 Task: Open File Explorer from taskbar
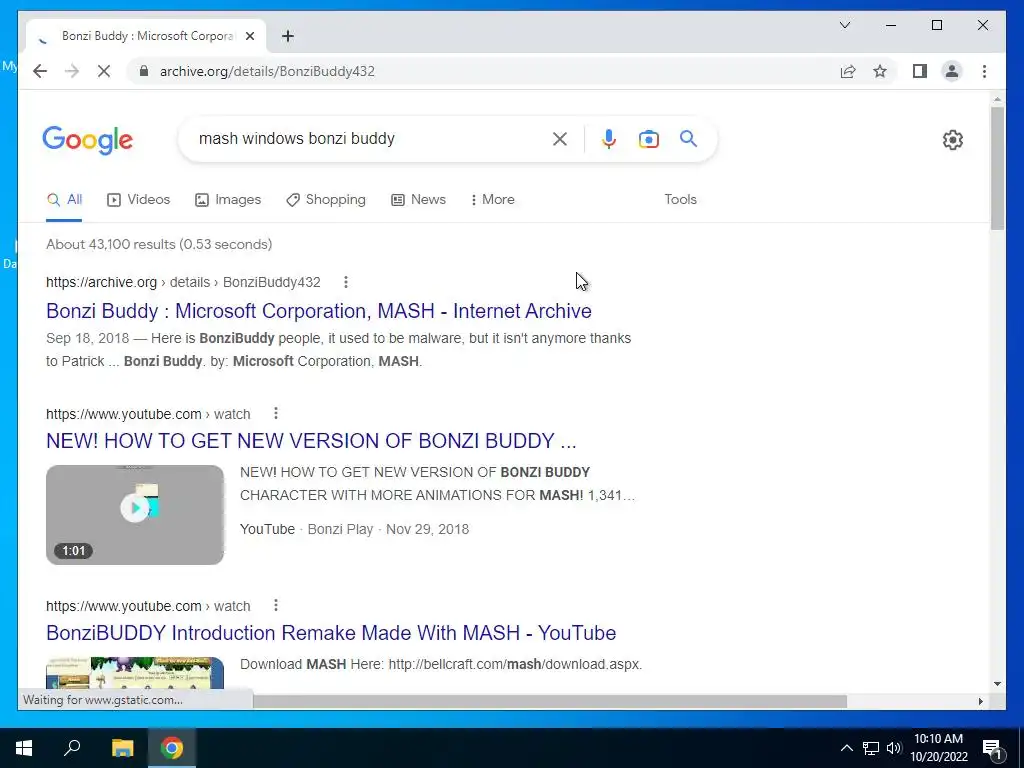point(122,748)
